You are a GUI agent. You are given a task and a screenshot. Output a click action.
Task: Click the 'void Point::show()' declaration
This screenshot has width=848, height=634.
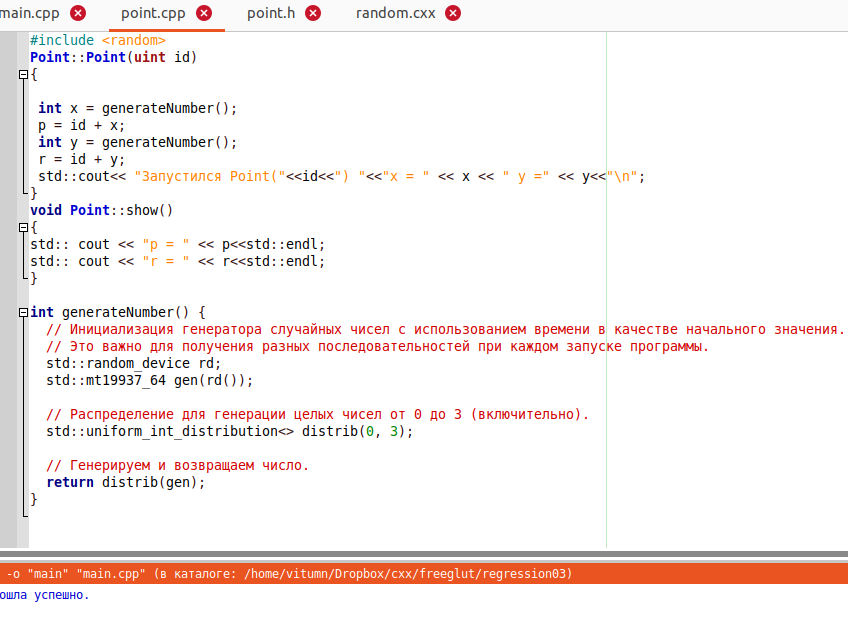pos(102,210)
